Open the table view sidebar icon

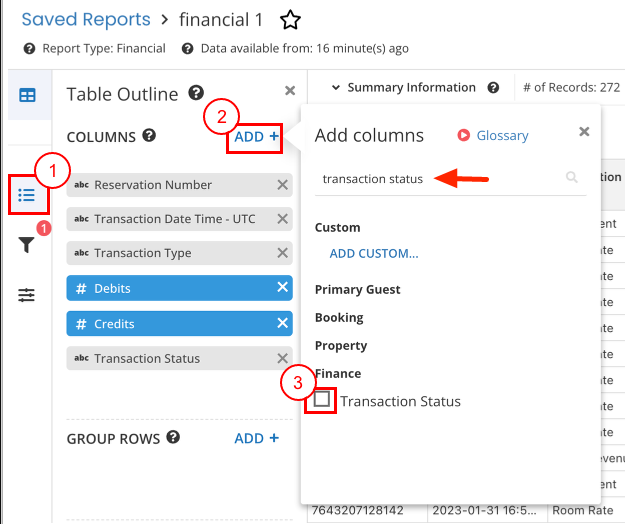coord(27,96)
